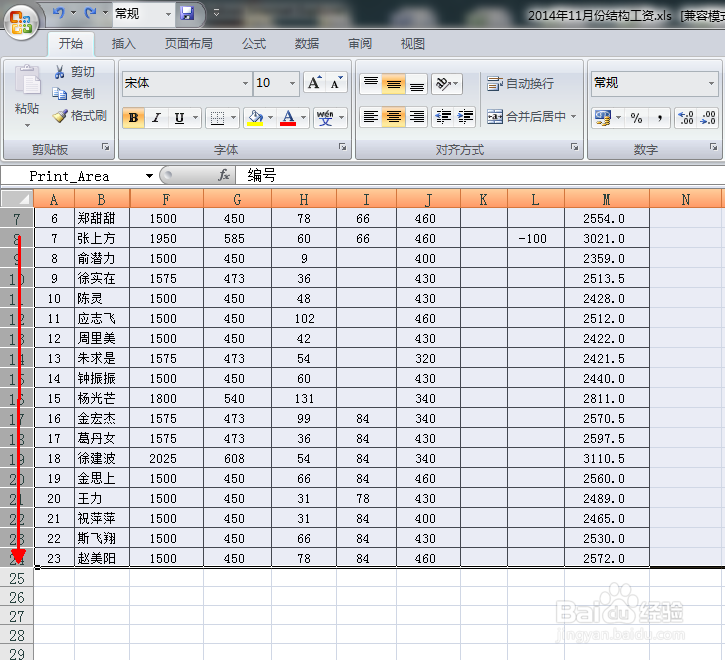The height and width of the screenshot is (660, 725).
Task: Select cell containing 张上方
Action: pos(102,238)
